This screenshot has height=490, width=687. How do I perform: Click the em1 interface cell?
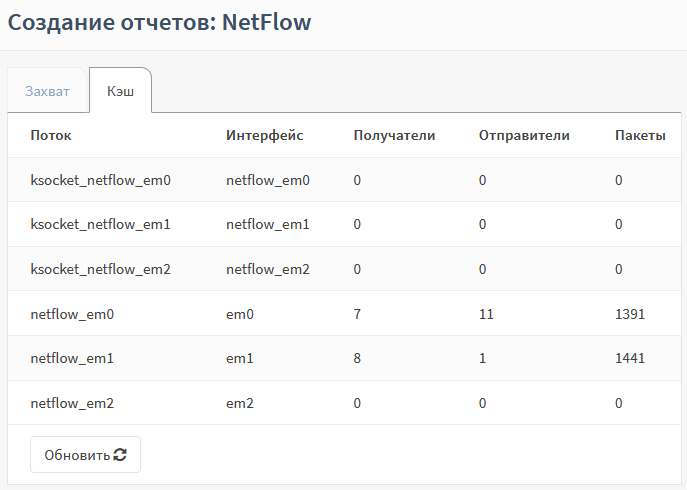240,358
